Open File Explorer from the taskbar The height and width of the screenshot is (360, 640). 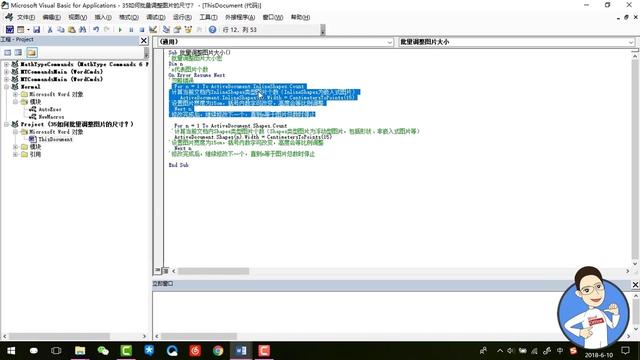click(x=80, y=351)
